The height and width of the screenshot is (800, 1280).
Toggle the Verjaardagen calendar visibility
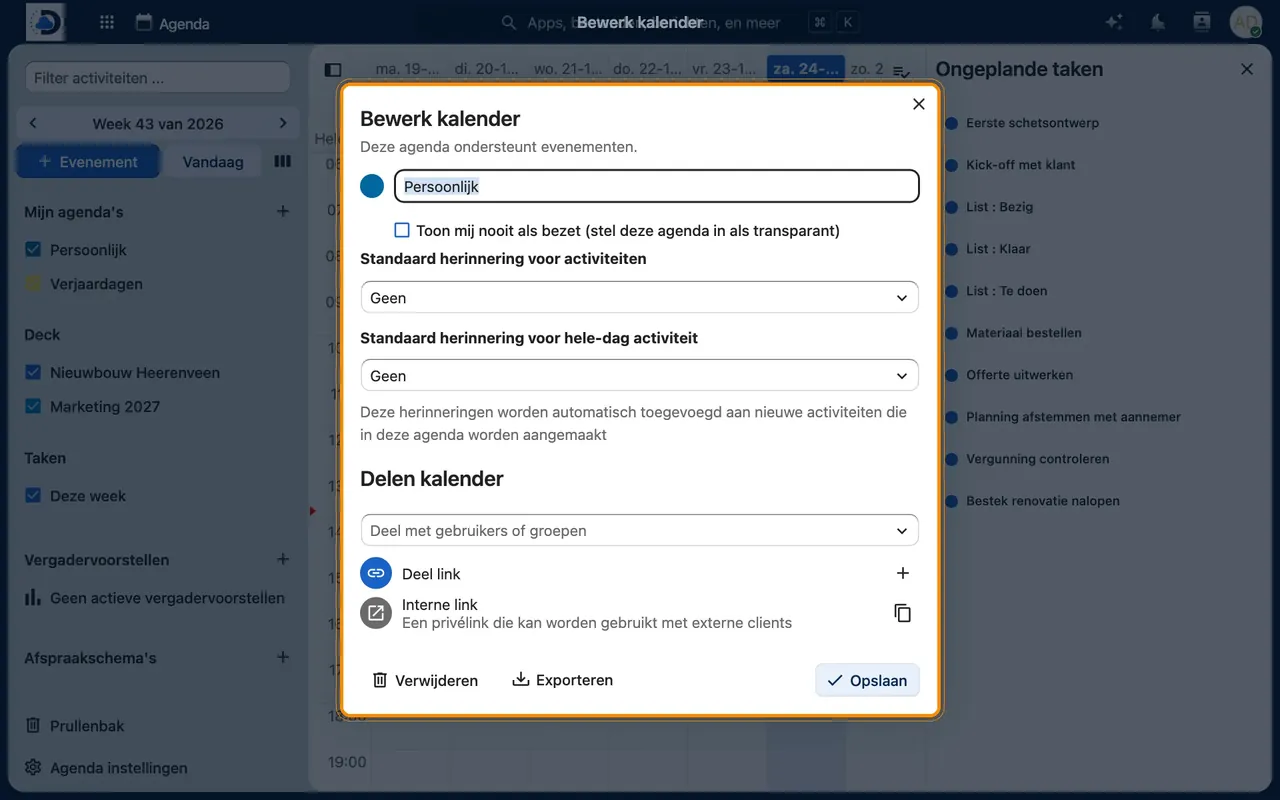pyautogui.click(x=33, y=284)
